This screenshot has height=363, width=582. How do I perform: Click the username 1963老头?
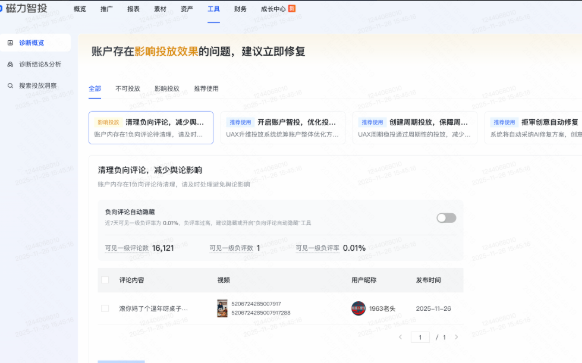[382, 308]
